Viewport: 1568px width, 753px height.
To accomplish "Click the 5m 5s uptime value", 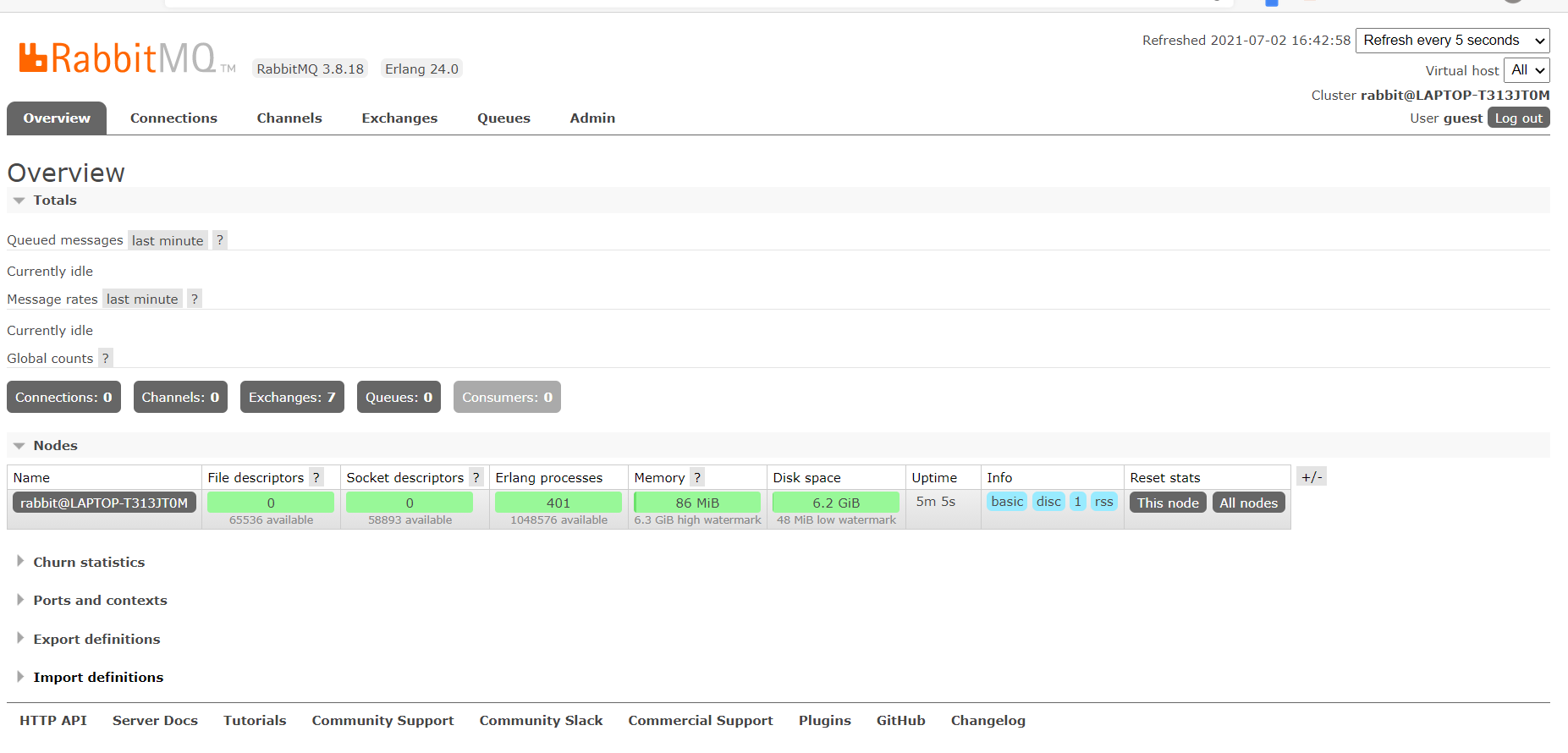I will click(x=935, y=502).
